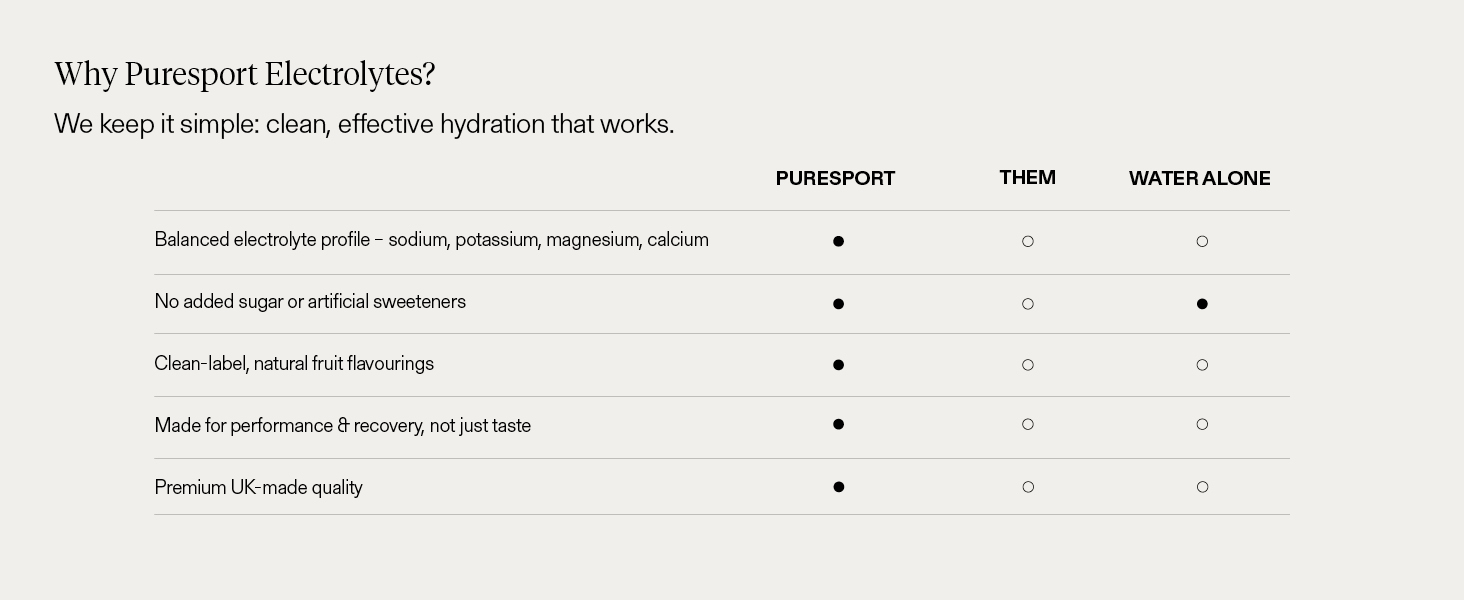Click the 'Premium UK-made quality' row label
Screen dimensions: 1464x600
click(258, 488)
